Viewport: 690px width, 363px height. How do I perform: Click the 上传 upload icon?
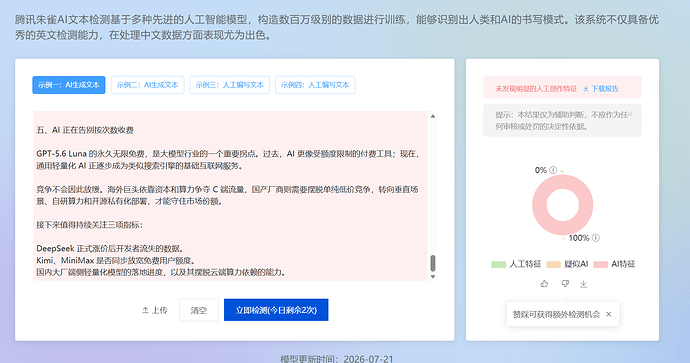[x=145, y=310]
